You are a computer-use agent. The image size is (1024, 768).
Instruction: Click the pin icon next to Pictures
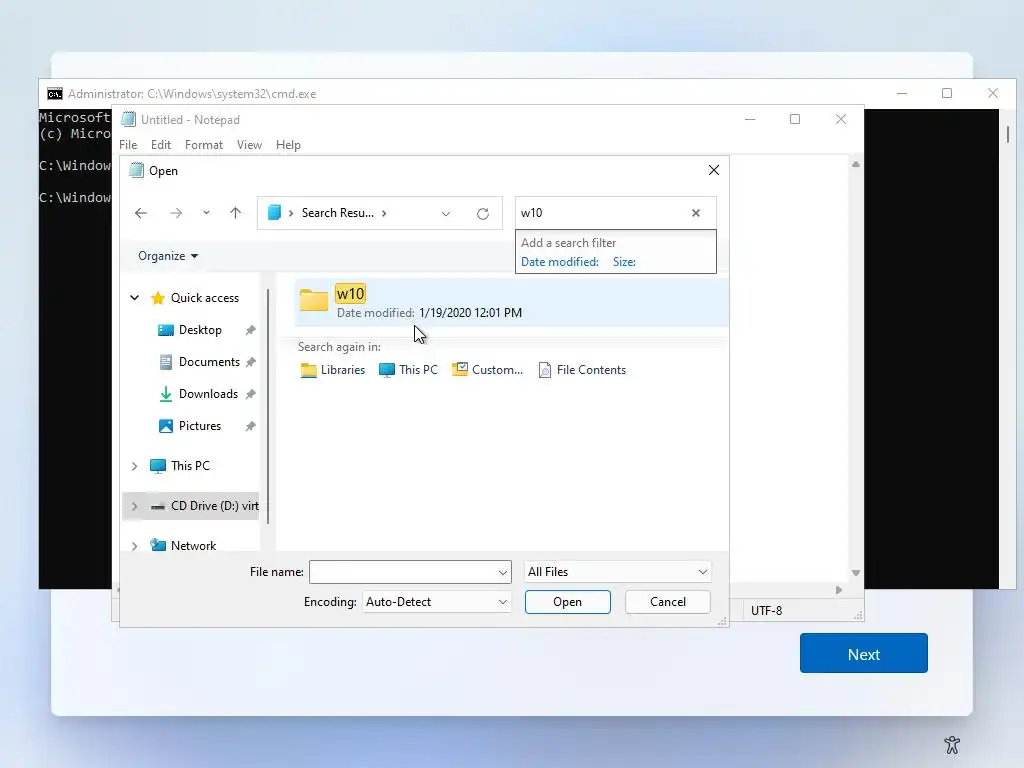(x=250, y=426)
